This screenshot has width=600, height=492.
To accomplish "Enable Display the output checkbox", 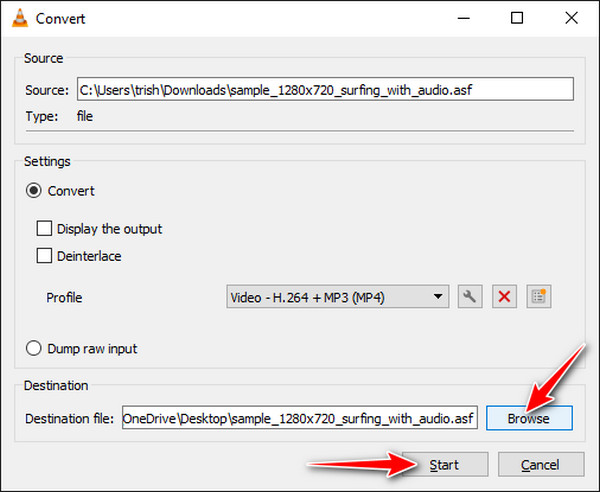I will tap(44, 228).
